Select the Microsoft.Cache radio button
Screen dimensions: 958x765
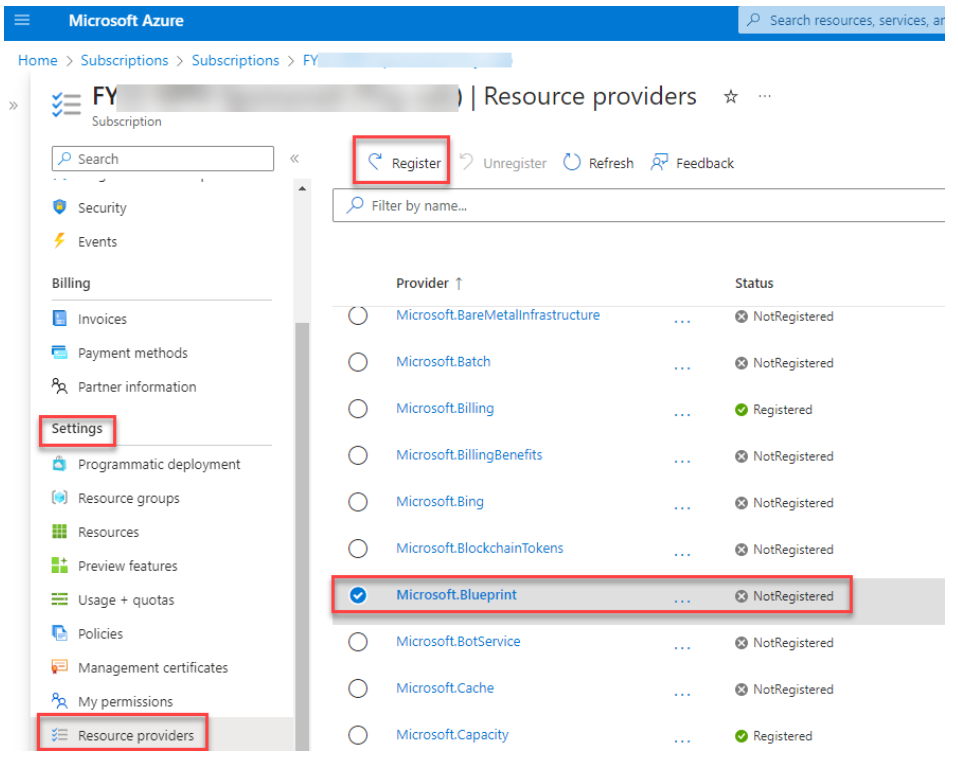[x=357, y=689]
